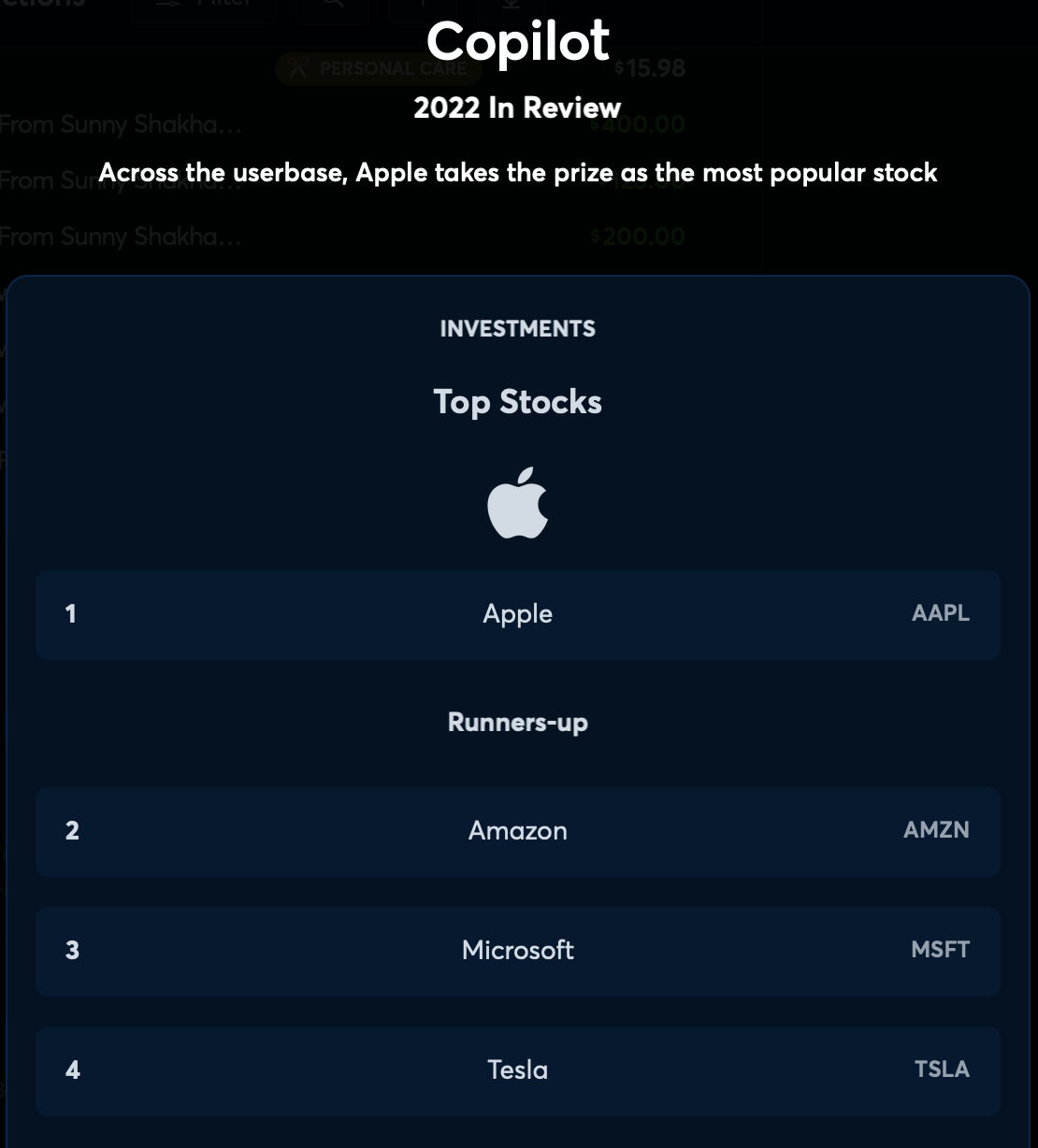Screen dimensions: 1038x1148
Task: Click the dimmed search magnifier icon
Action: point(332,5)
